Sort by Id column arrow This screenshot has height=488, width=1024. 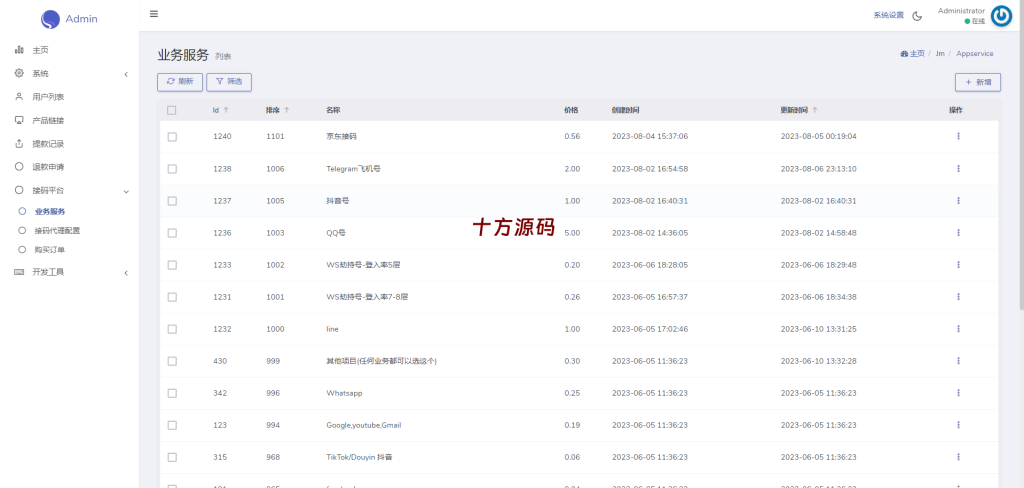(x=226, y=110)
